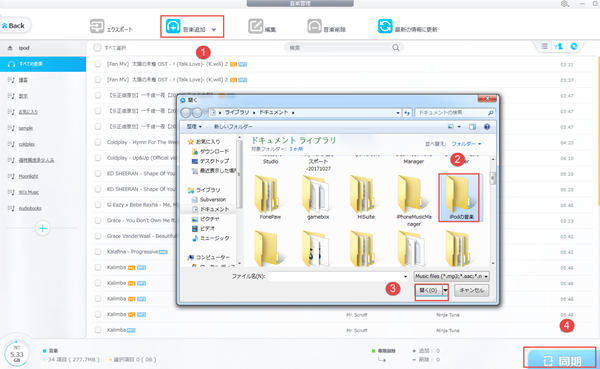Click the 開く(O) Open button
The height and width of the screenshot is (369, 600).
(x=429, y=290)
